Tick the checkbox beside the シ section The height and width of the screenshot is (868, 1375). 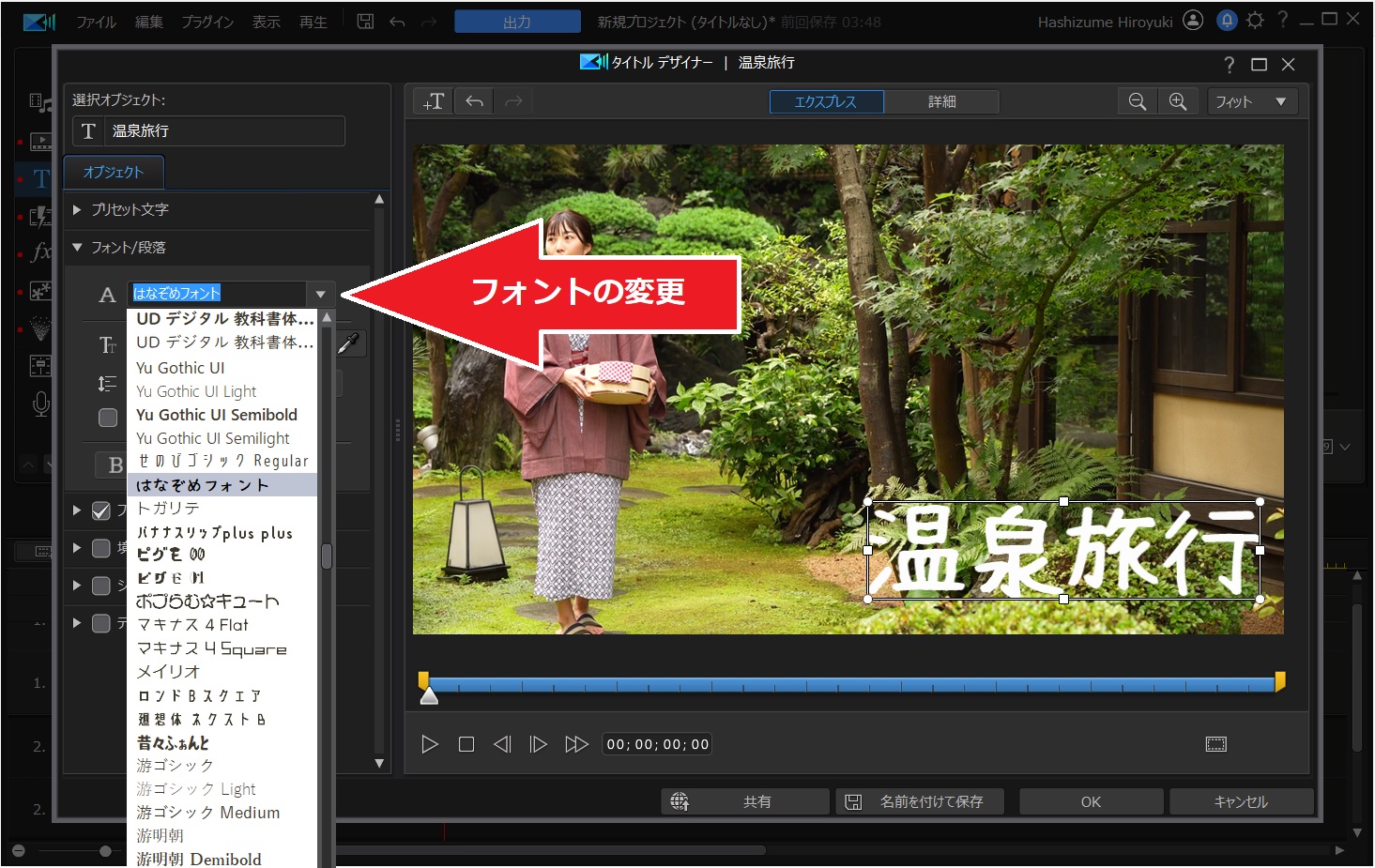point(101,586)
